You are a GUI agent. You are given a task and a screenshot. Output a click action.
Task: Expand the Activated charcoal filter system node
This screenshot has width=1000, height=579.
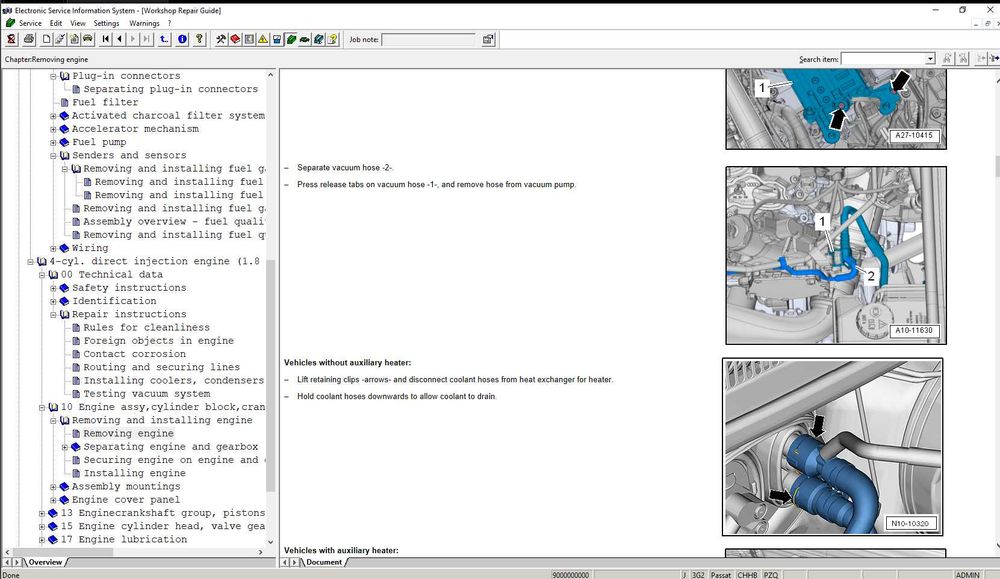click(x=54, y=116)
